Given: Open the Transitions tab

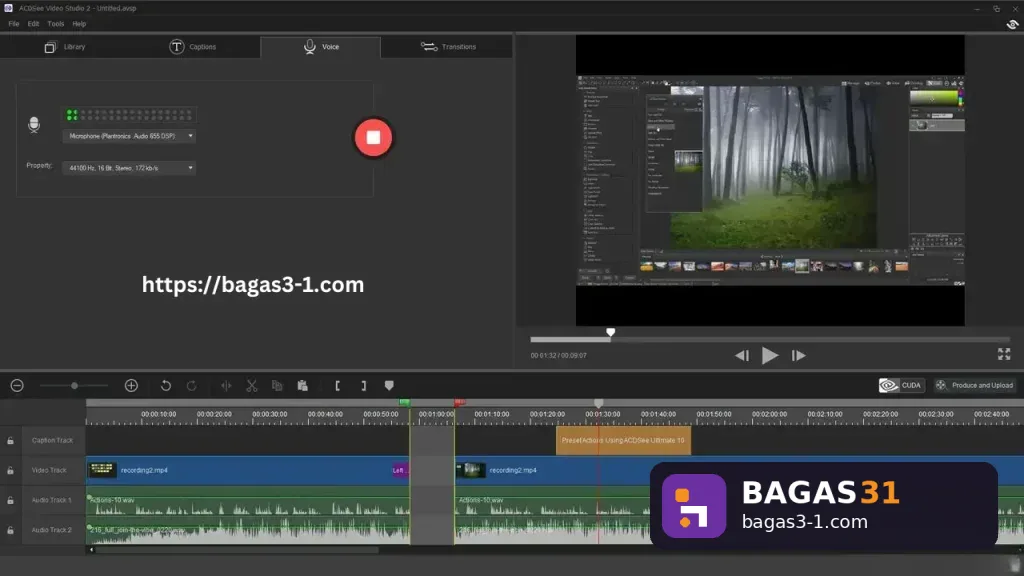Looking at the screenshot, I should (448, 47).
